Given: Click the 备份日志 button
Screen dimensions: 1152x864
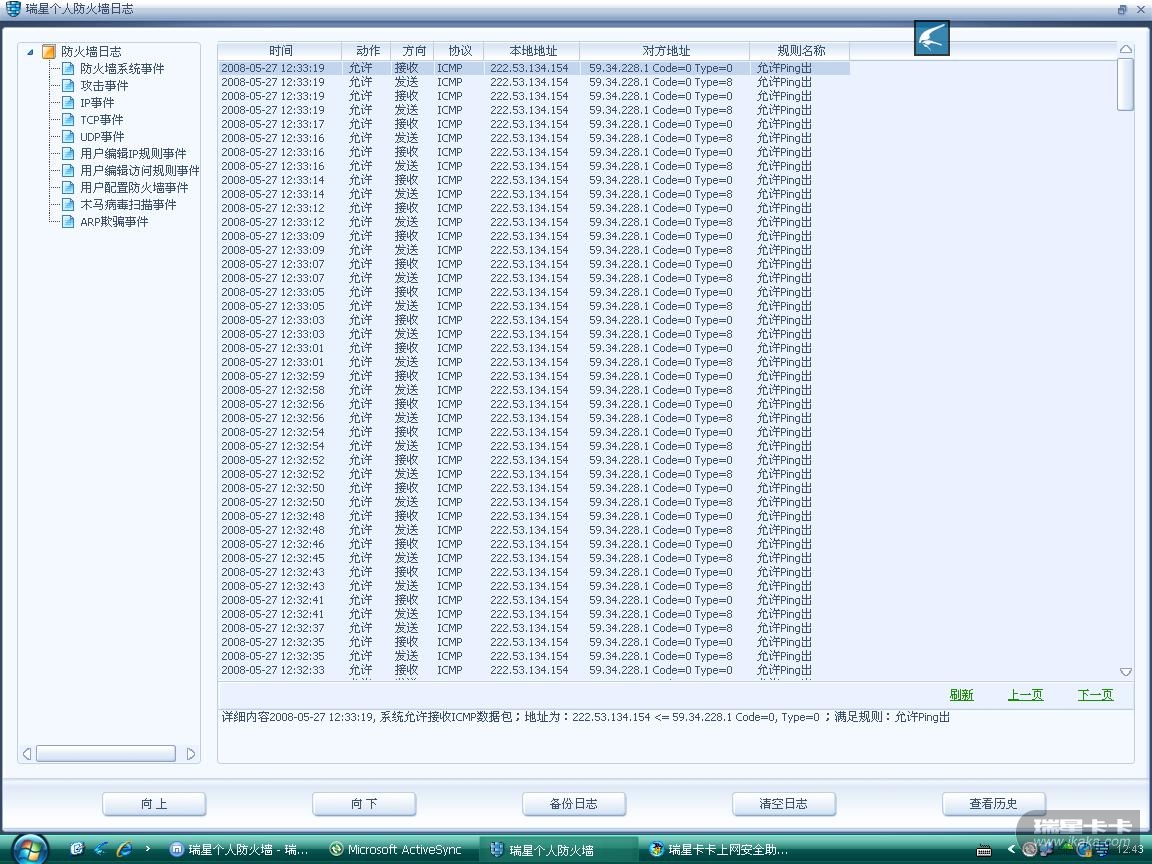Looking at the screenshot, I should (574, 804).
